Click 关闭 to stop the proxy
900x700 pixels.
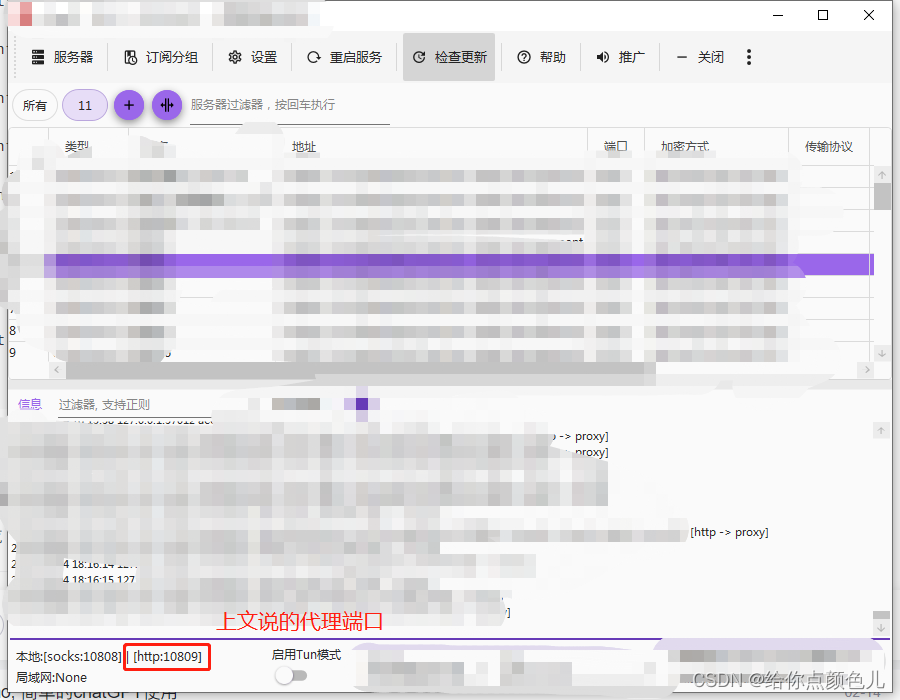[701, 57]
